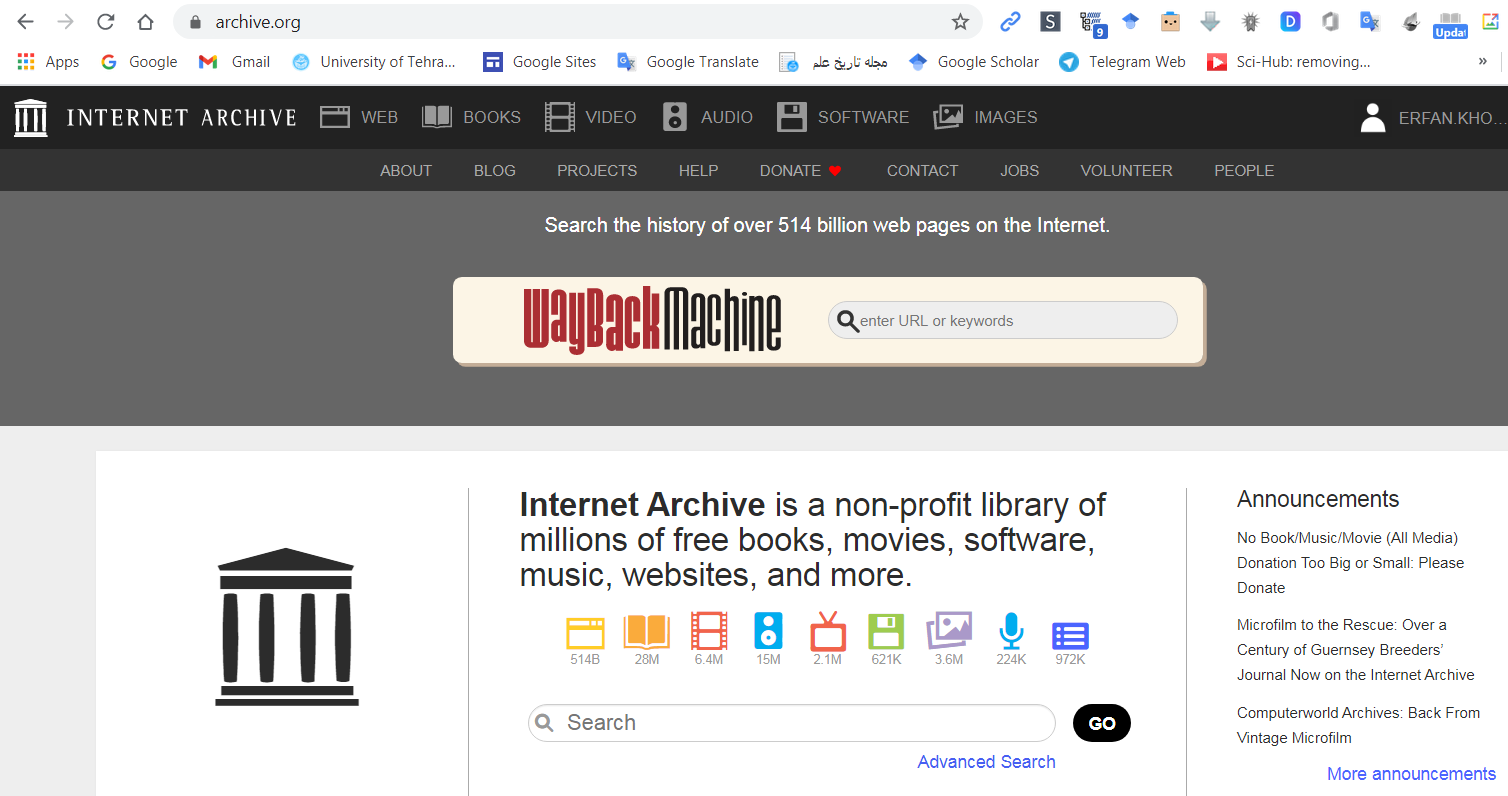Reload the archive.org page
1508x796 pixels.
tap(105, 22)
